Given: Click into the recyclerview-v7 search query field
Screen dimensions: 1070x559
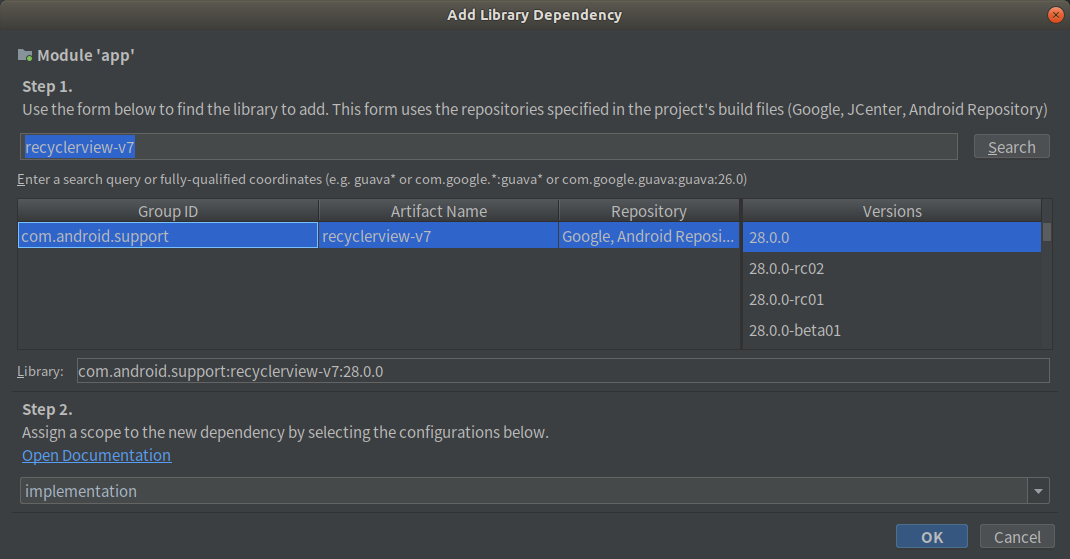Looking at the screenshot, I should pos(489,147).
